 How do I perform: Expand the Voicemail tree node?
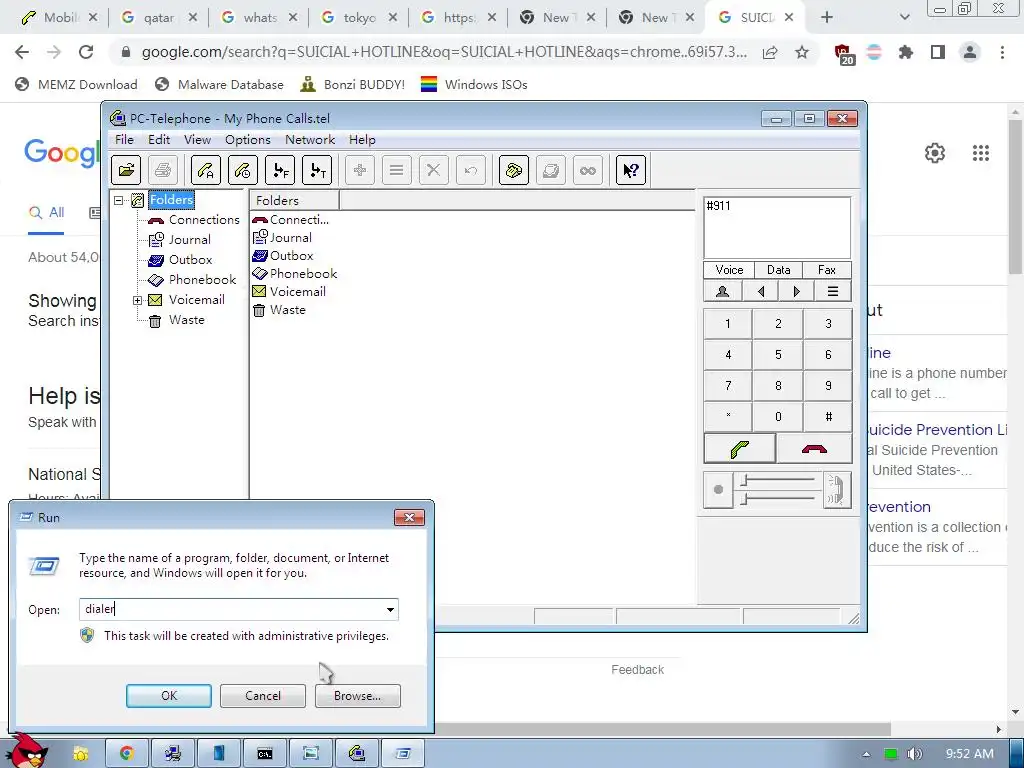pos(137,300)
